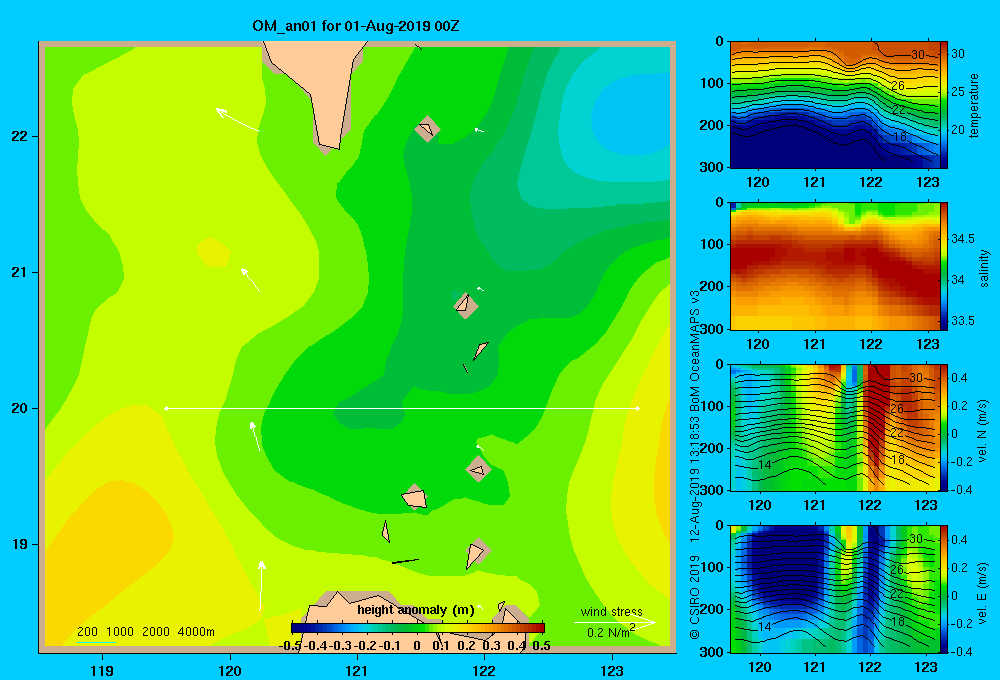Screen dimensions: 1000x680
Task: Click the '200 1000 2000 4000m' depth legend
Action: coord(146,632)
